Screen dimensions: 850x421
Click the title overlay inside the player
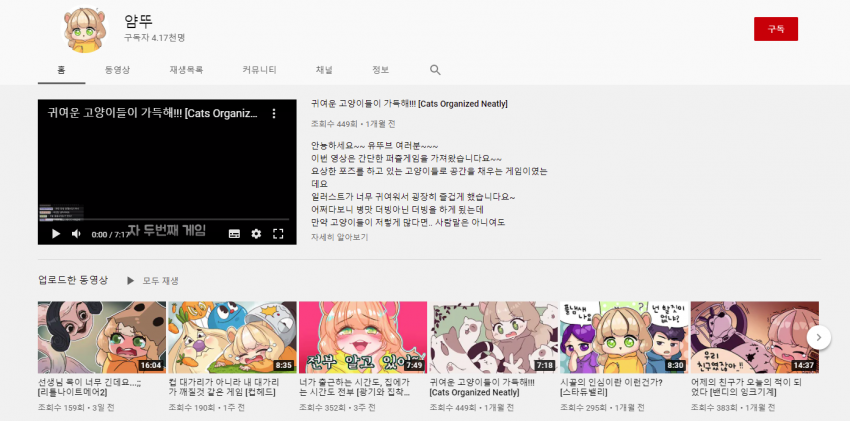pos(152,113)
